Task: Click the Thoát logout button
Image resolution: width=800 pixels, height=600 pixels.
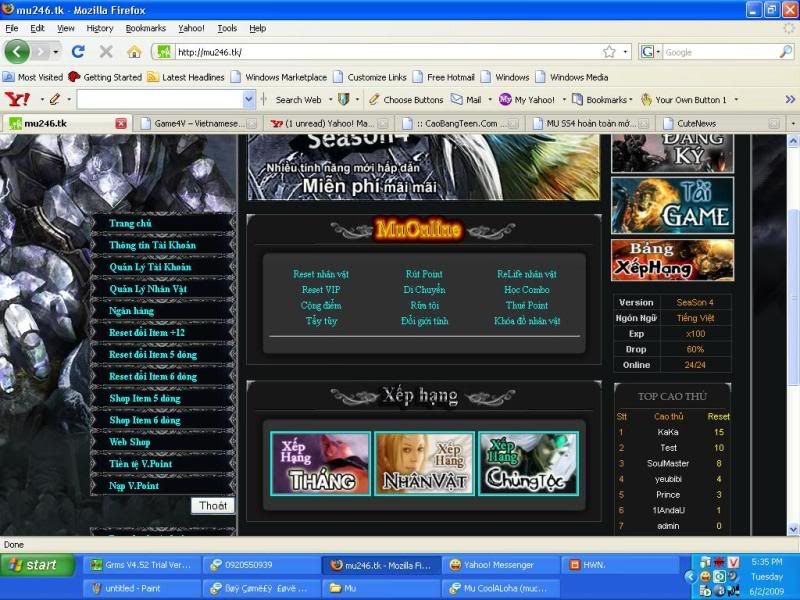Action: click(x=213, y=505)
